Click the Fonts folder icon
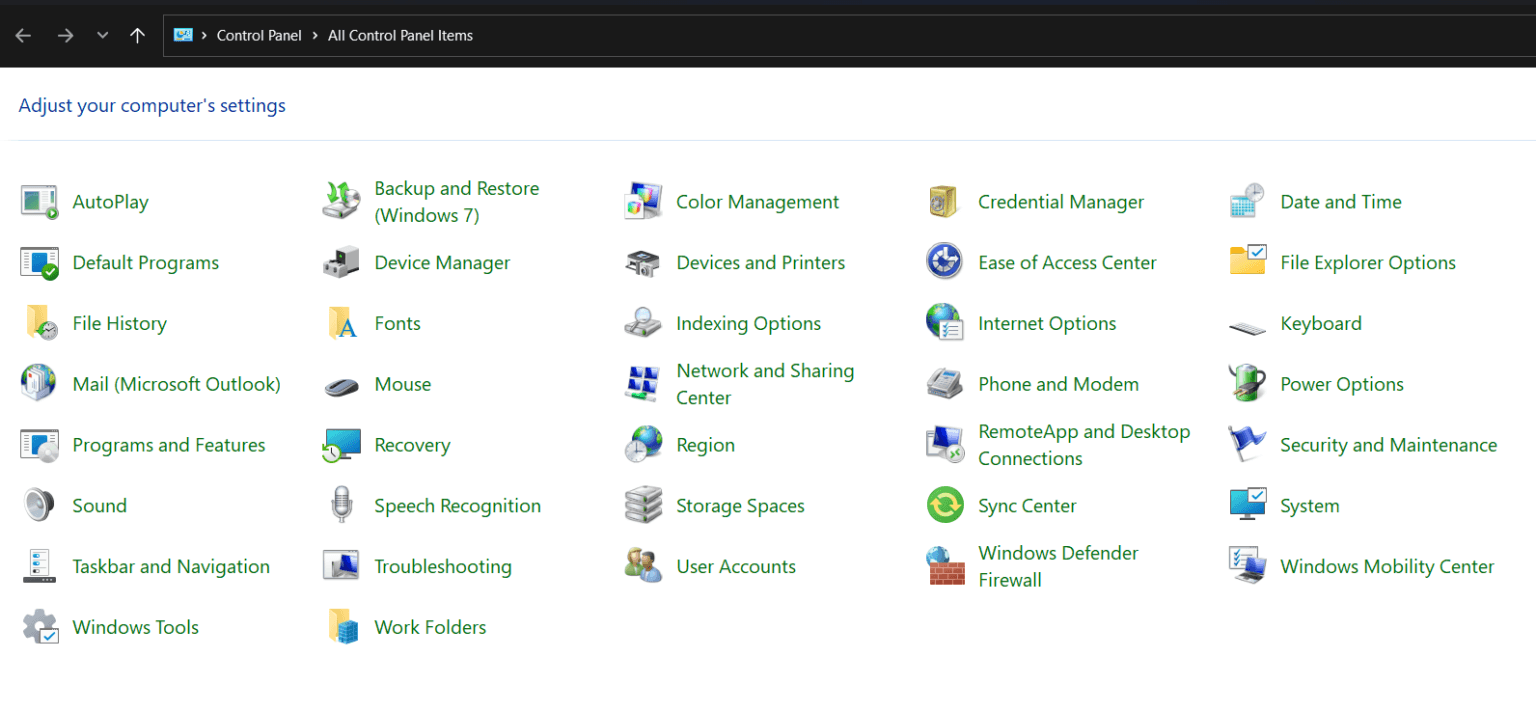1536x712 pixels. click(342, 324)
